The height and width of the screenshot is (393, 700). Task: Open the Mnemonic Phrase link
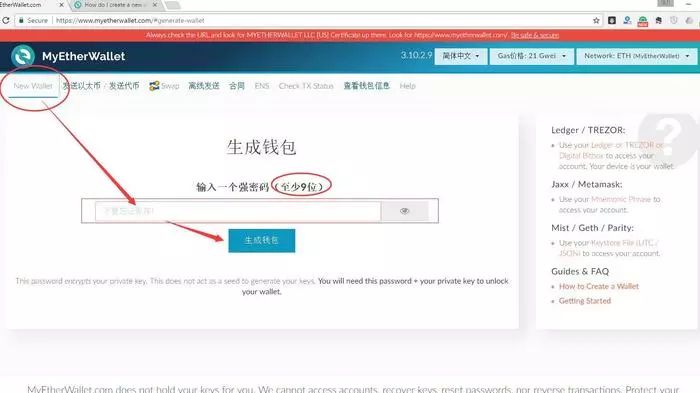tap(621, 199)
